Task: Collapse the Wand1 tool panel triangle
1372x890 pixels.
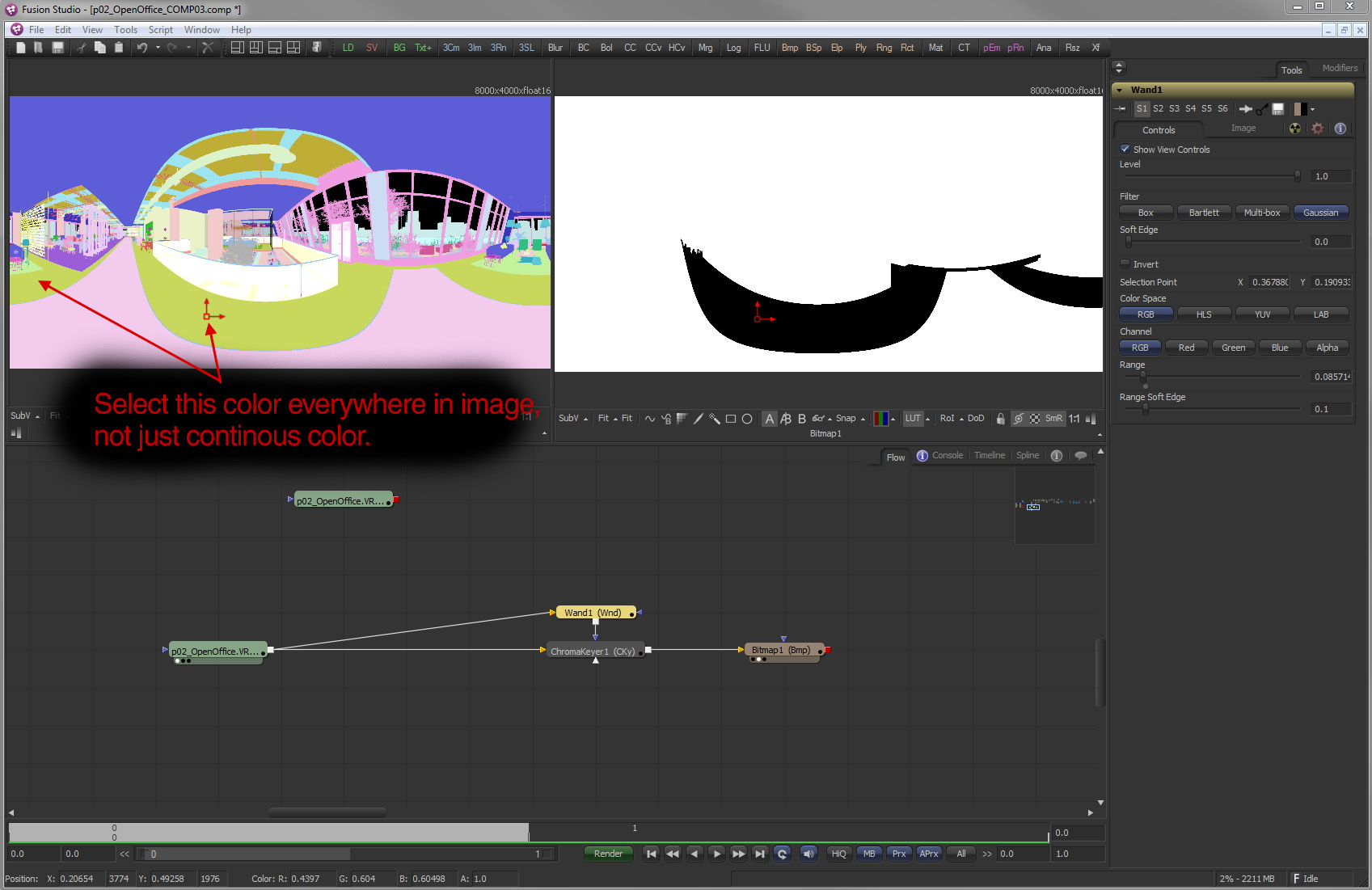Action: pyautogui.click(x=1120, y=90)
